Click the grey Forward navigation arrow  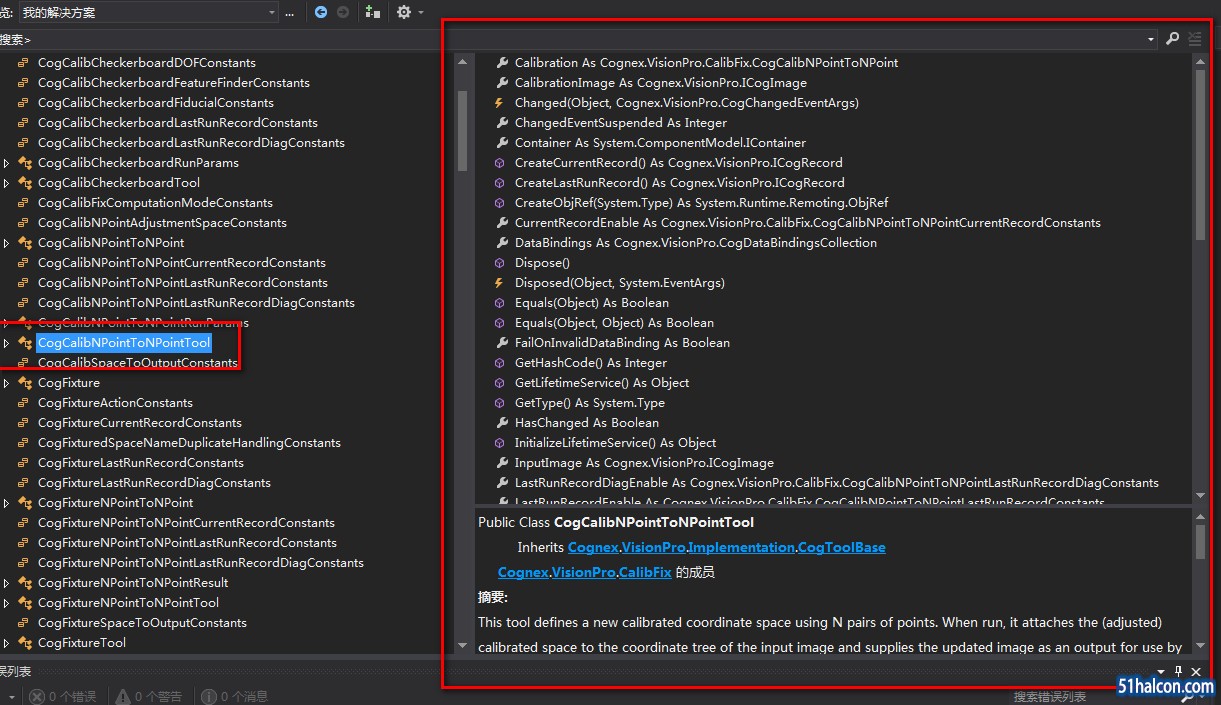(x=343, y=12)
